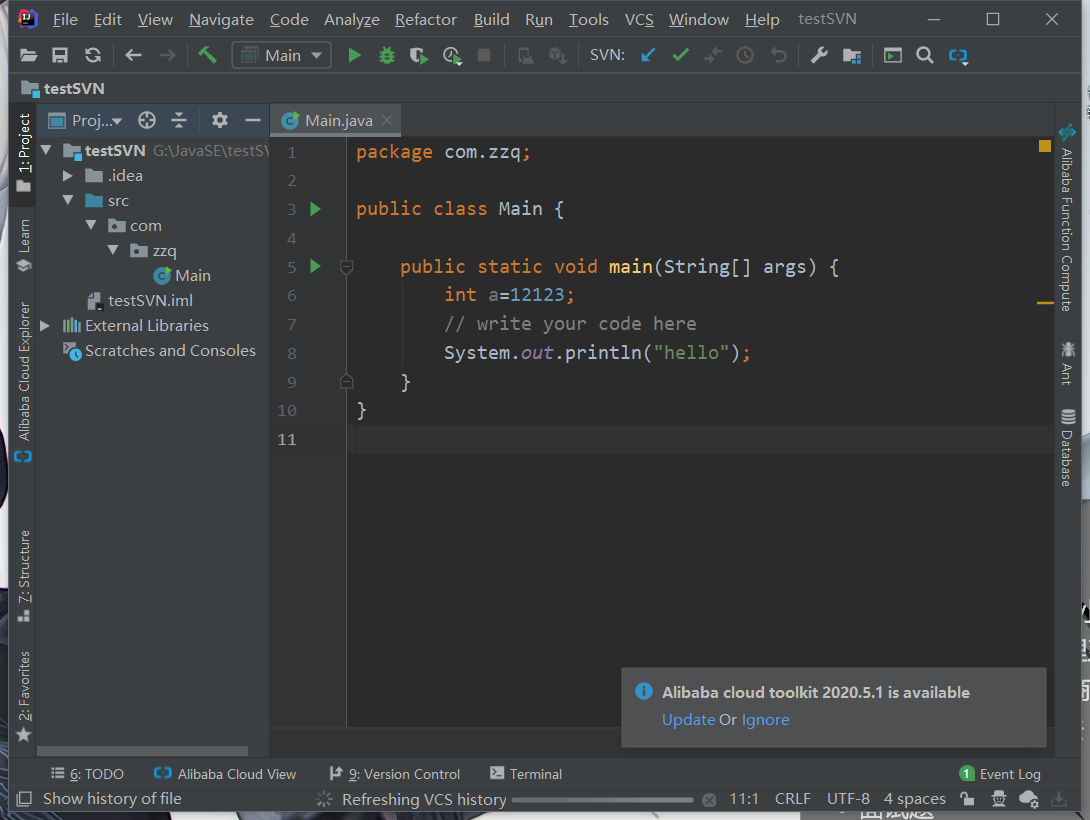Click the Update link in notification
The image size is (1090, 820).
coord(688,719)
